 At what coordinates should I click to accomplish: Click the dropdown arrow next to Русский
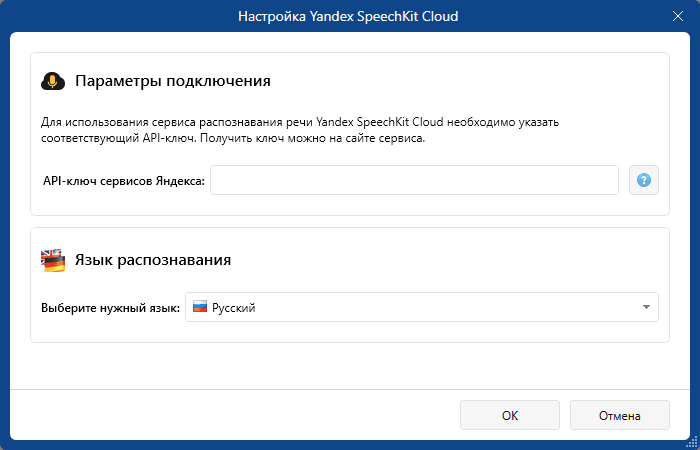click(x=646, y=307)
